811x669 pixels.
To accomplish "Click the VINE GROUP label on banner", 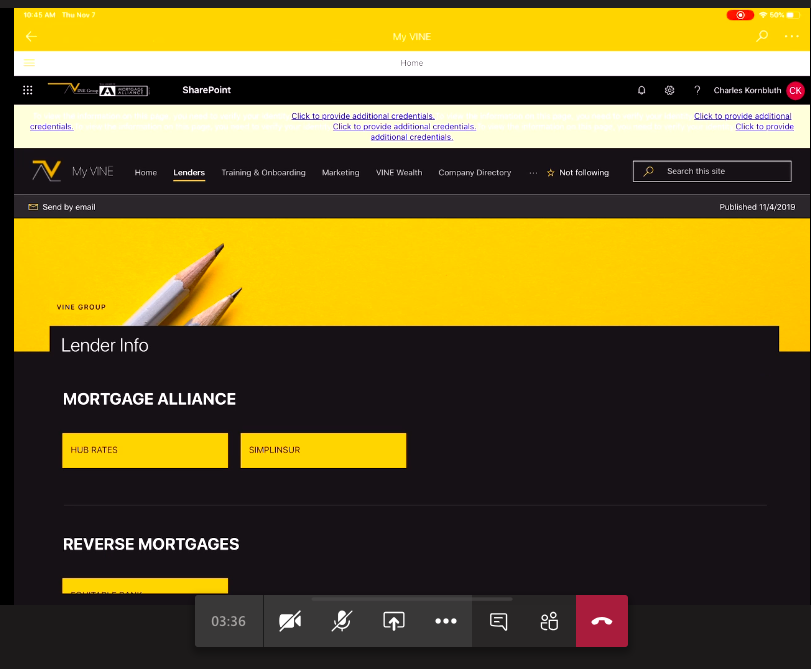I will coord(81,307).
